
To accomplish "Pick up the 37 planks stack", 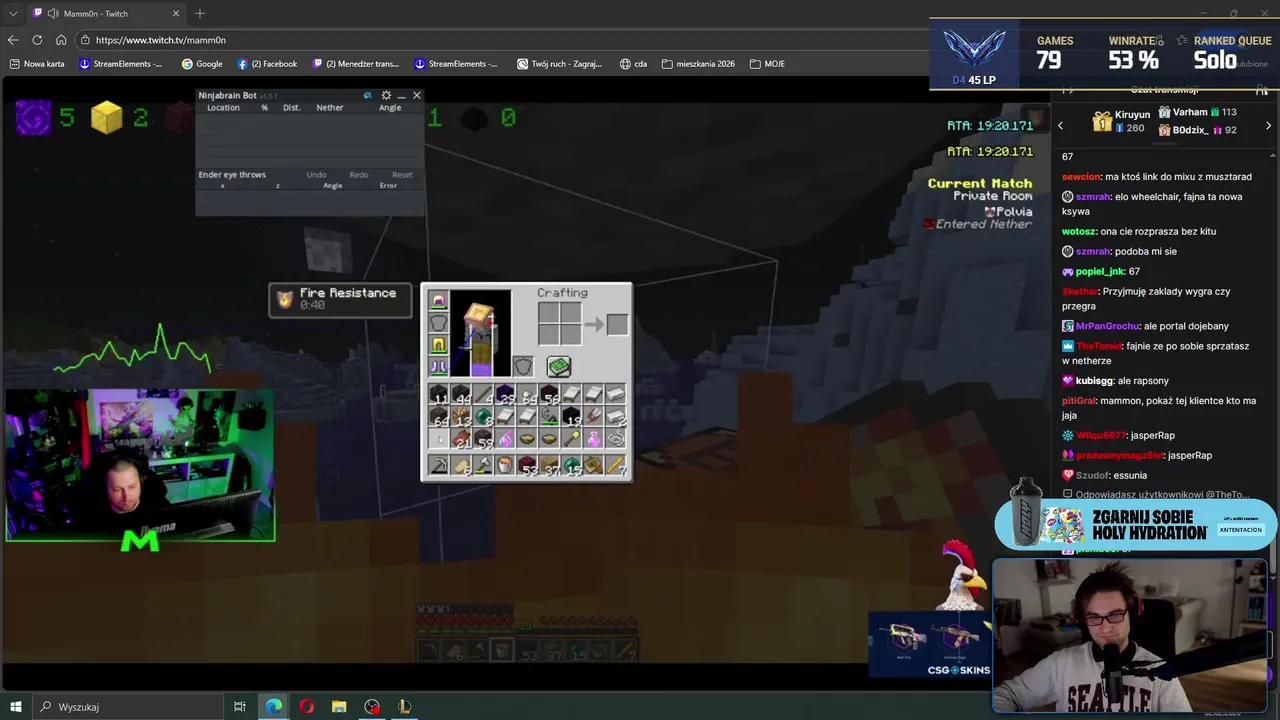I will point(549,466).
